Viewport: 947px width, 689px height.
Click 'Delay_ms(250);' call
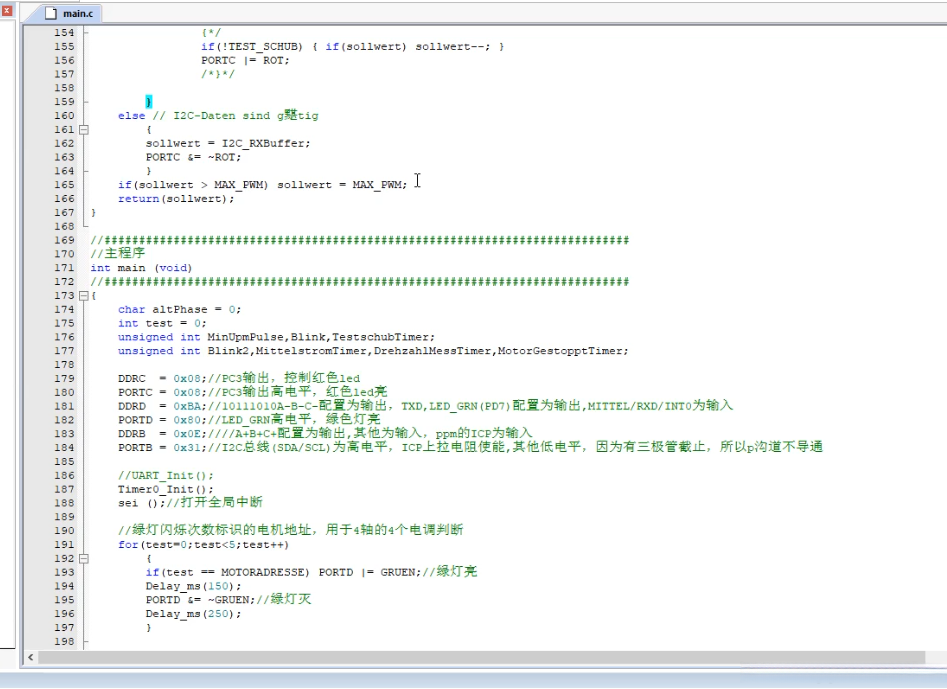coord(193,614)
